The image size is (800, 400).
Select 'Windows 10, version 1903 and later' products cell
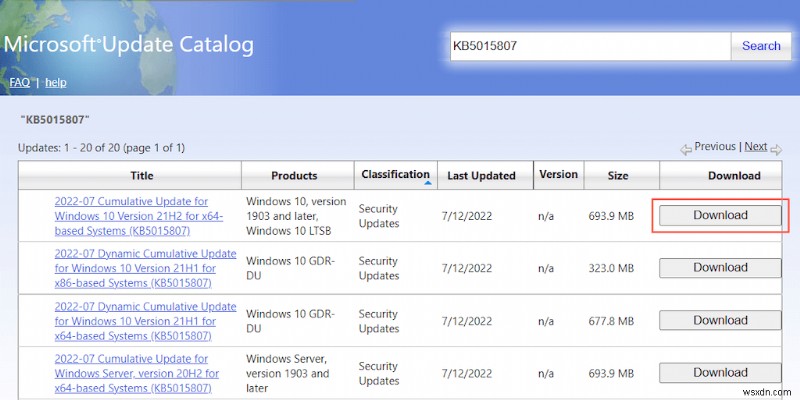click(296, 216)
